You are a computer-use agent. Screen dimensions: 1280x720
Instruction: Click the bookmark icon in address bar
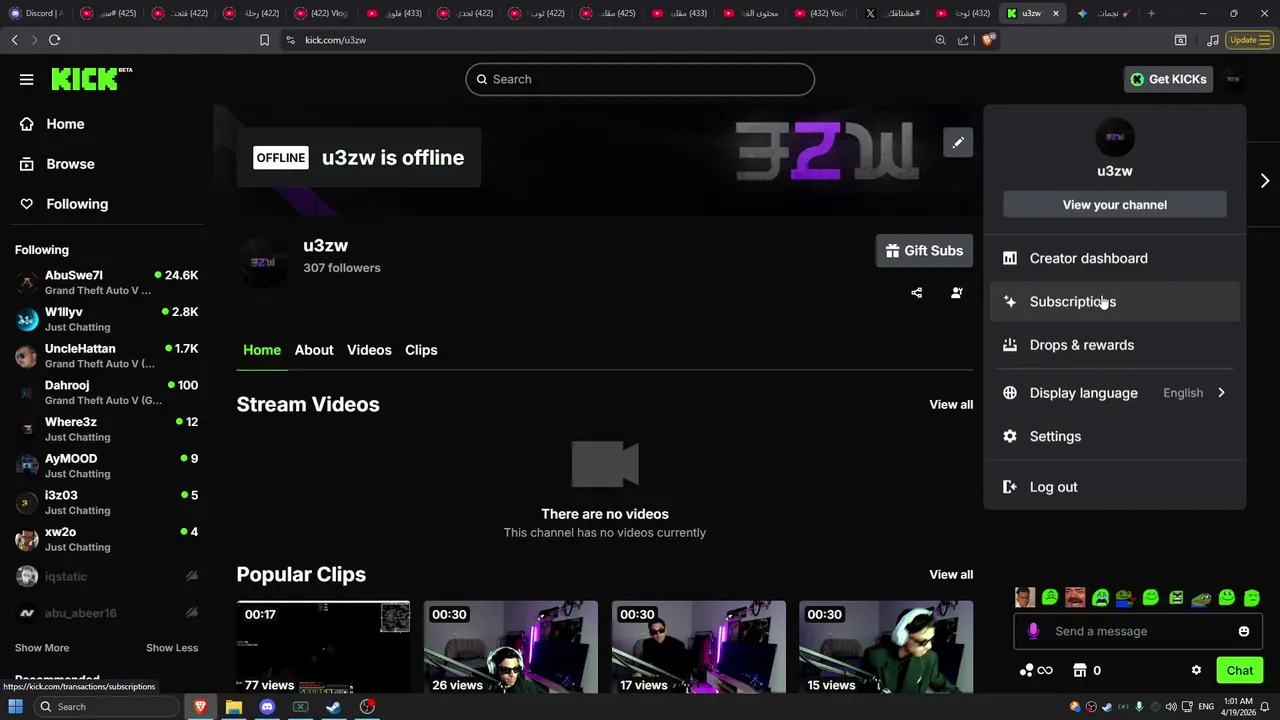264,40
